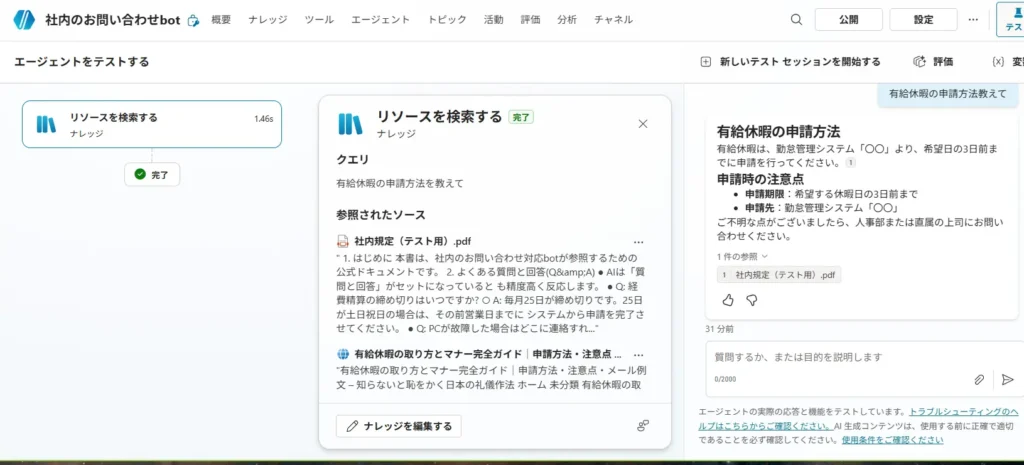Switch to the ナレッジ tab
The height and width of the screenshot is (465, 1024).
(267, 19)
